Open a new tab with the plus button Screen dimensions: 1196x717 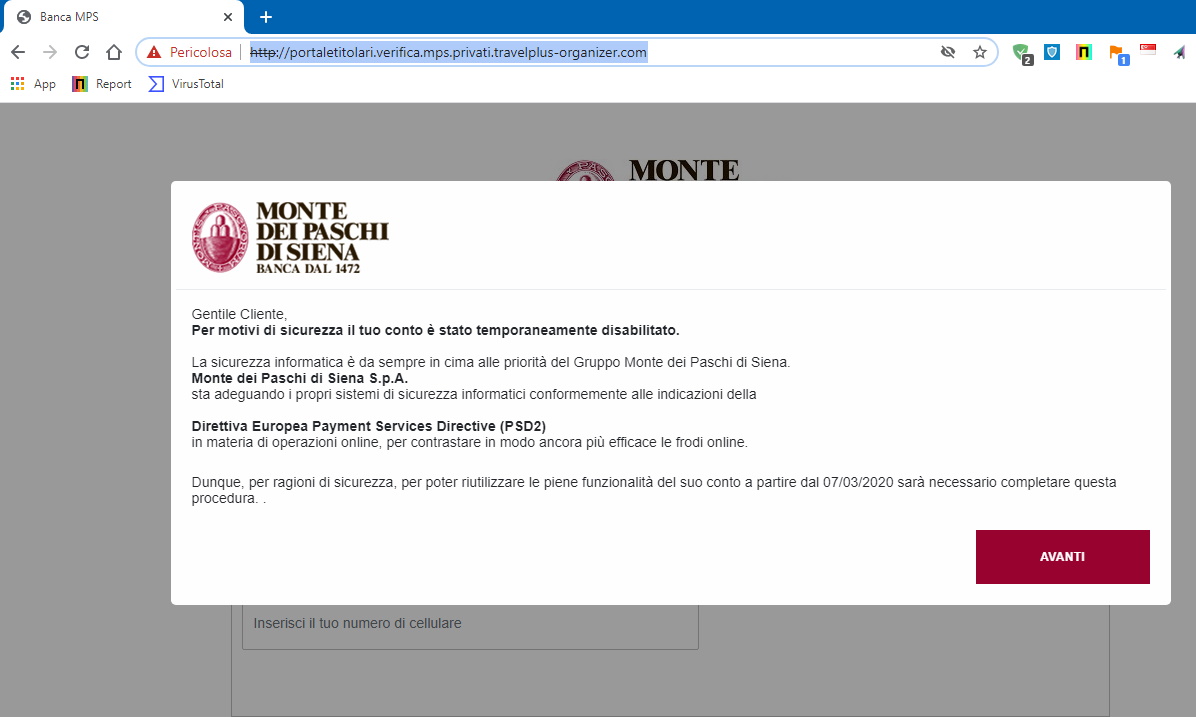[x=265, y=17]
